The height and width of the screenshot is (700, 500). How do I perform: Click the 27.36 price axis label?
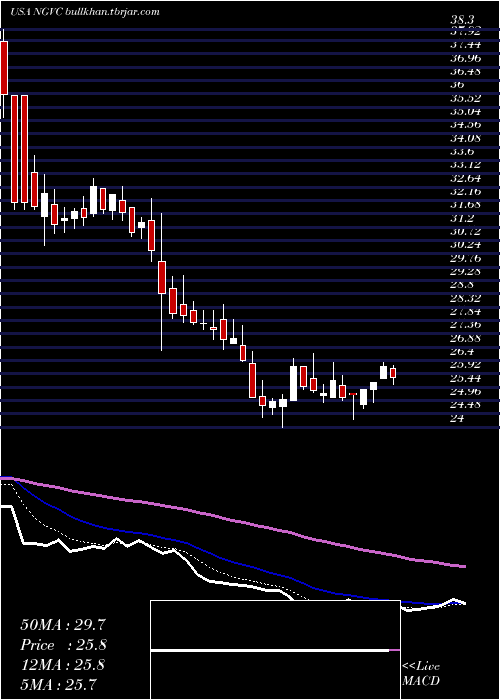[465, 325]
